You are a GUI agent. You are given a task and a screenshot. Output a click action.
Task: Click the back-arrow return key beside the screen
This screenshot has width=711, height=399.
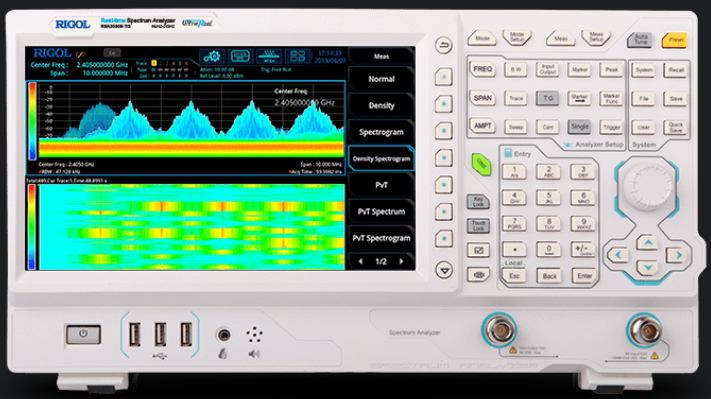click(443, 45)
